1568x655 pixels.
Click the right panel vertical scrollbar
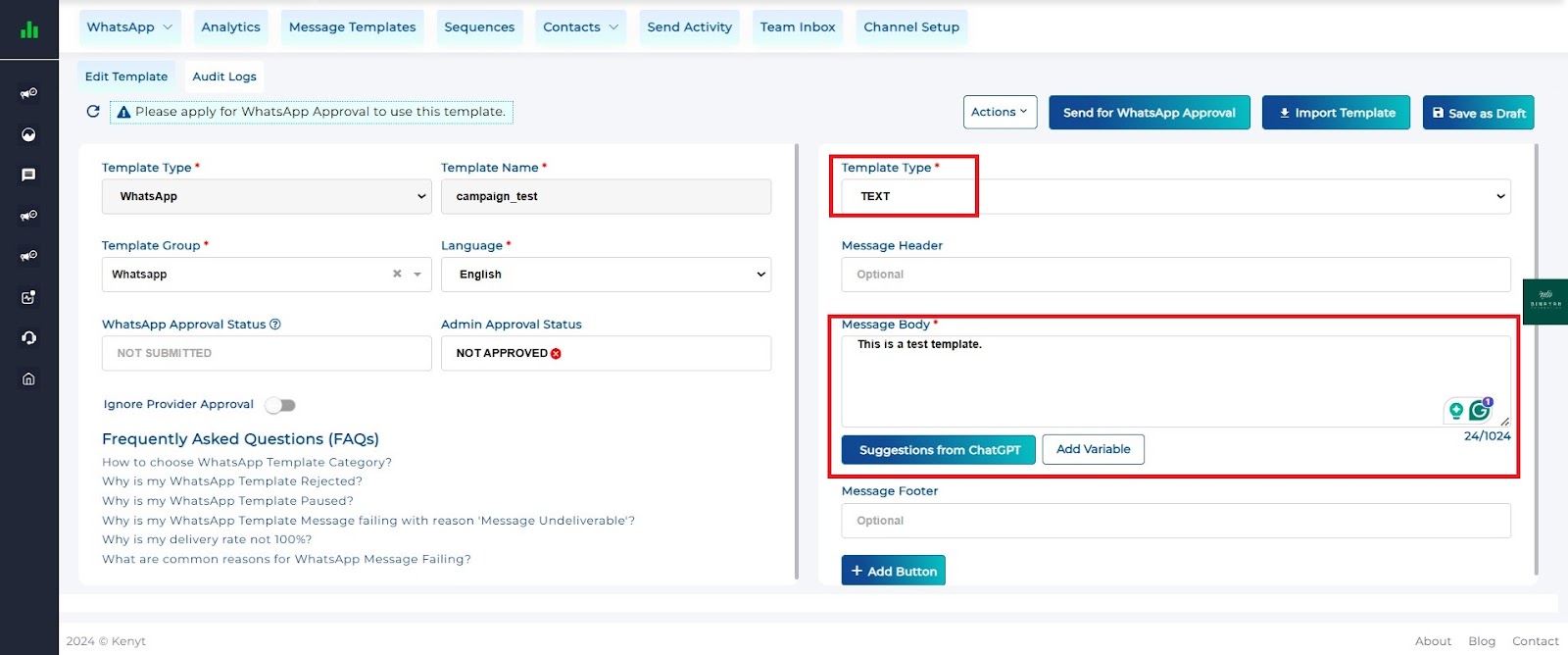tap(1536, 360)
